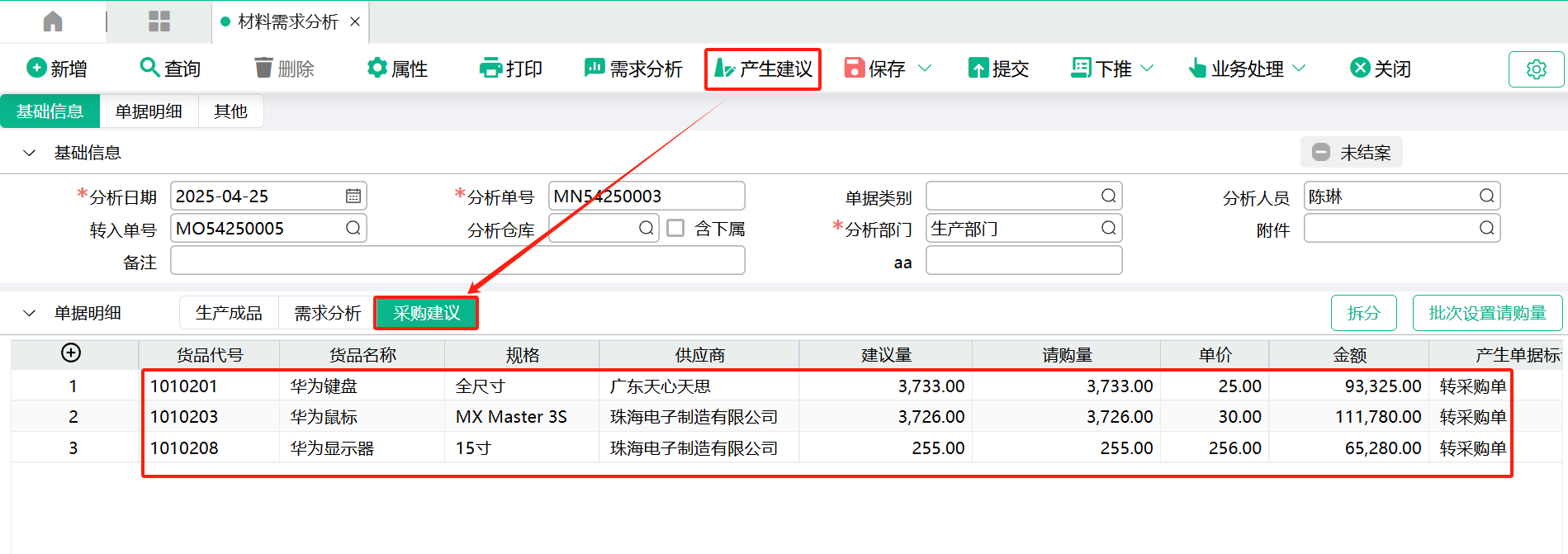This screenshot has height=554, width=1568.
Task: Click the 打印 printer button
Action: tap(511, 69)
